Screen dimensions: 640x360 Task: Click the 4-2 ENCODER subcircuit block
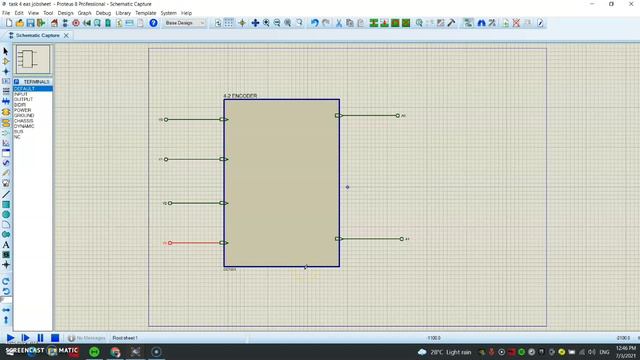click(x=282, y=183)
